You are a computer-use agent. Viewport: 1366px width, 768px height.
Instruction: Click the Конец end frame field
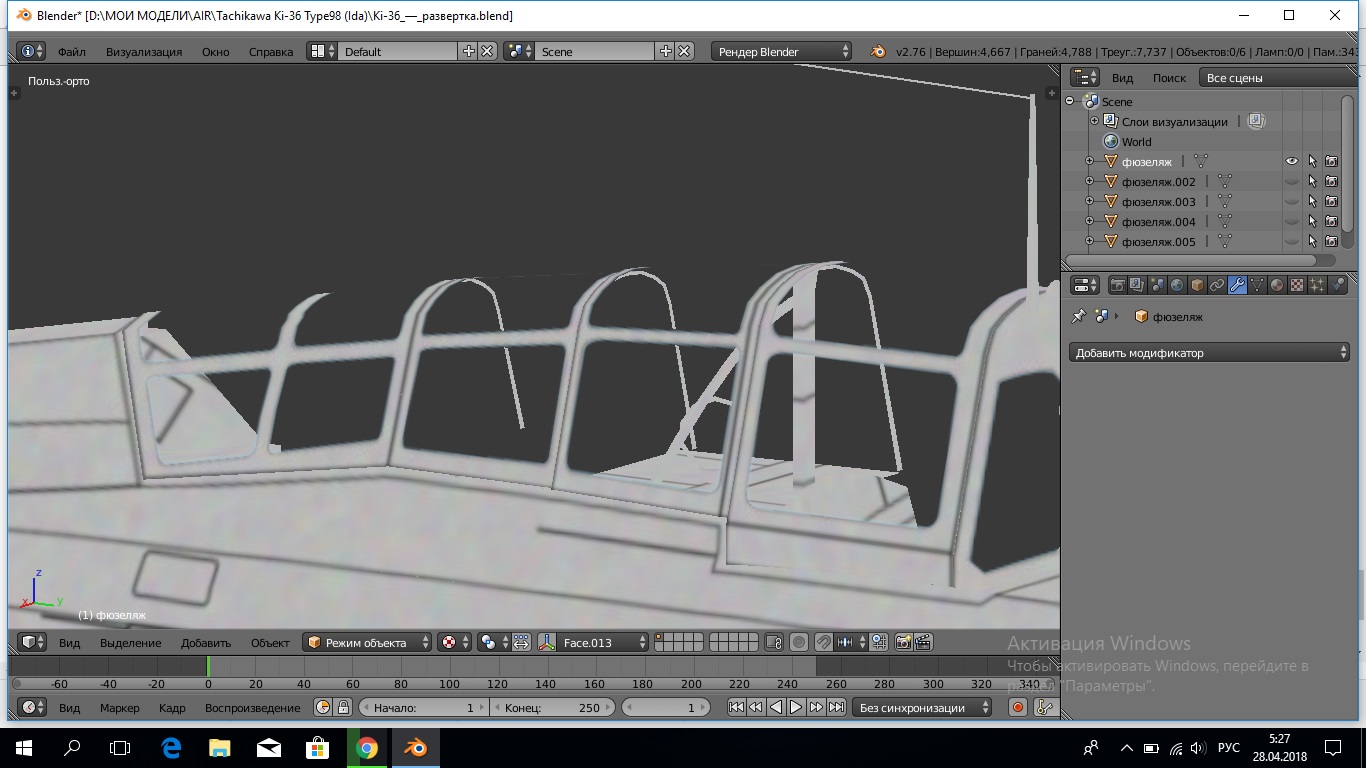(x=552, y=707)
